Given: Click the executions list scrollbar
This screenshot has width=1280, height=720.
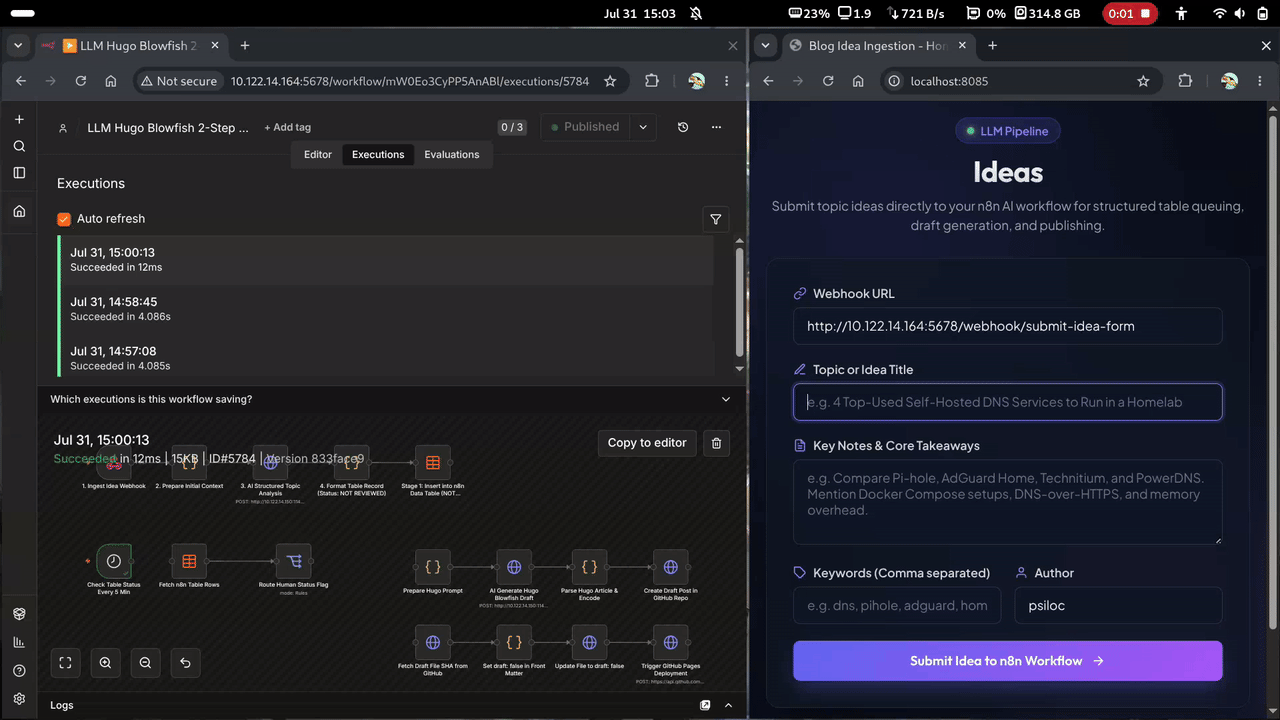Looking at the screenshot, I should click(739, 300).
